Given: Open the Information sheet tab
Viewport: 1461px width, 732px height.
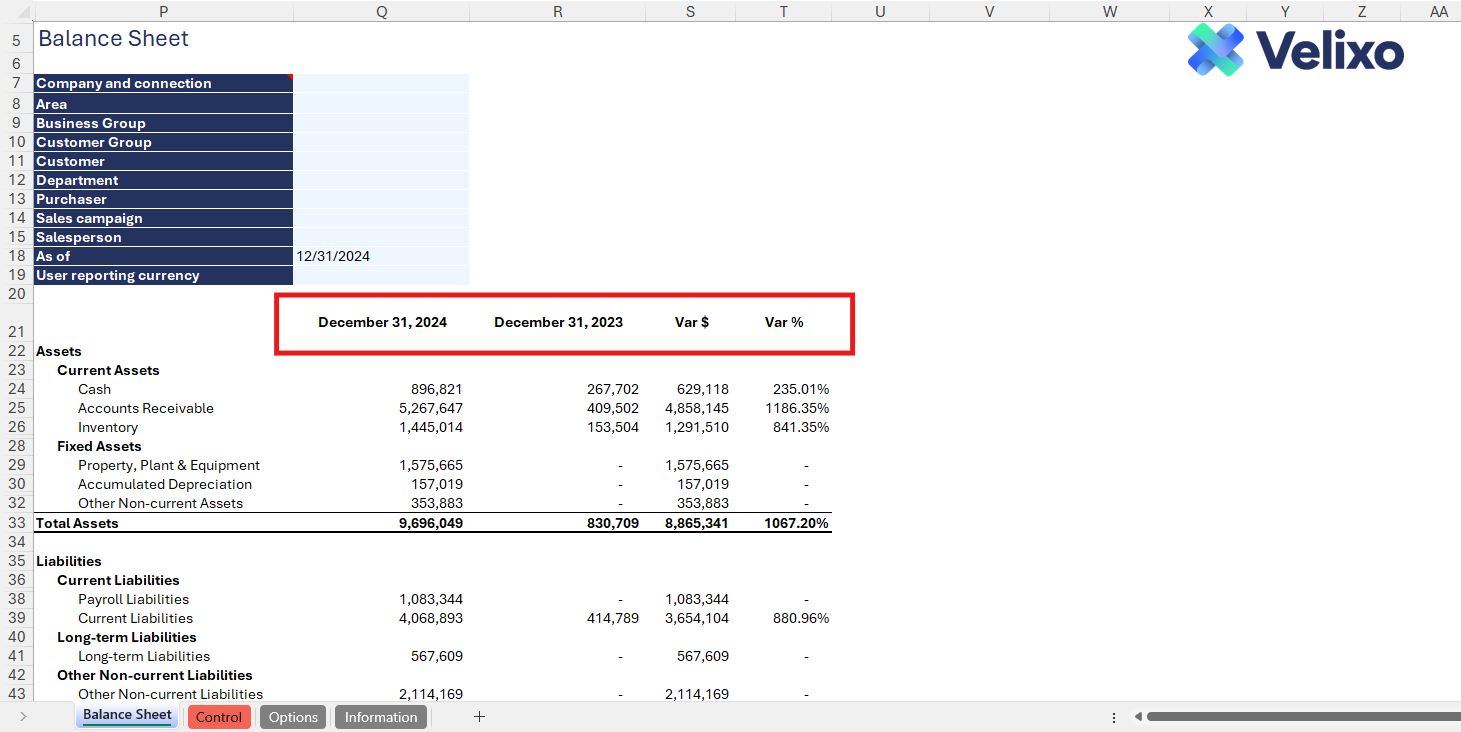Looking at the screenshot, I should pyautogui.click(x=380, y=717).
